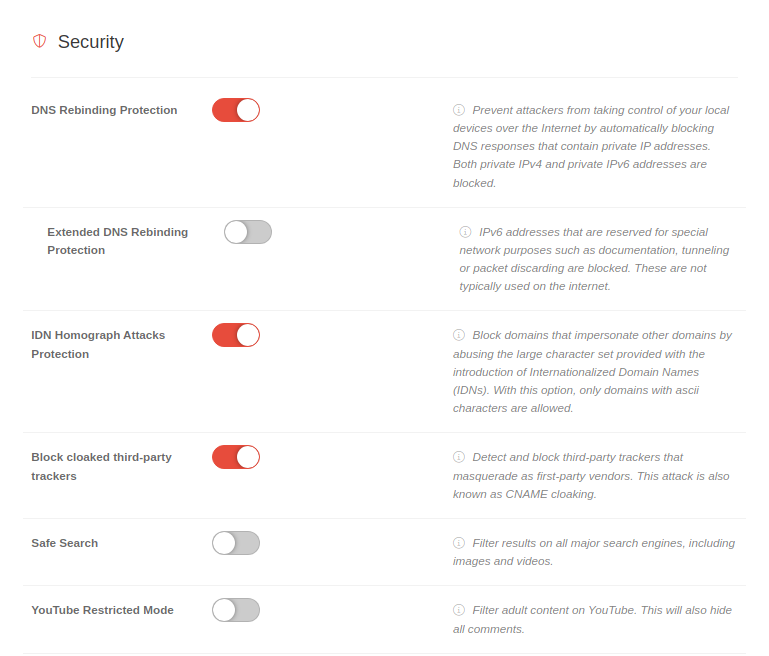
Task: Disable Block cloaked third-party trackers switch
Action: pyautogui.click(x=236, y=457)
